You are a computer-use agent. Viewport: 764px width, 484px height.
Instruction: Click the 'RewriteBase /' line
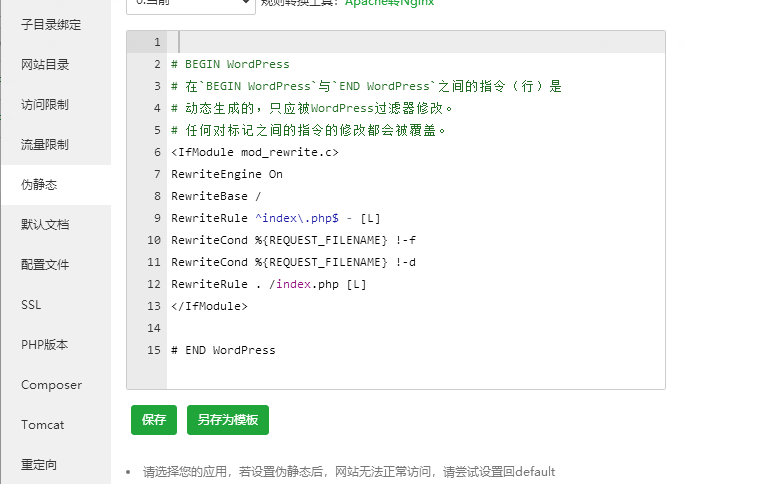[x=216, y=196]
